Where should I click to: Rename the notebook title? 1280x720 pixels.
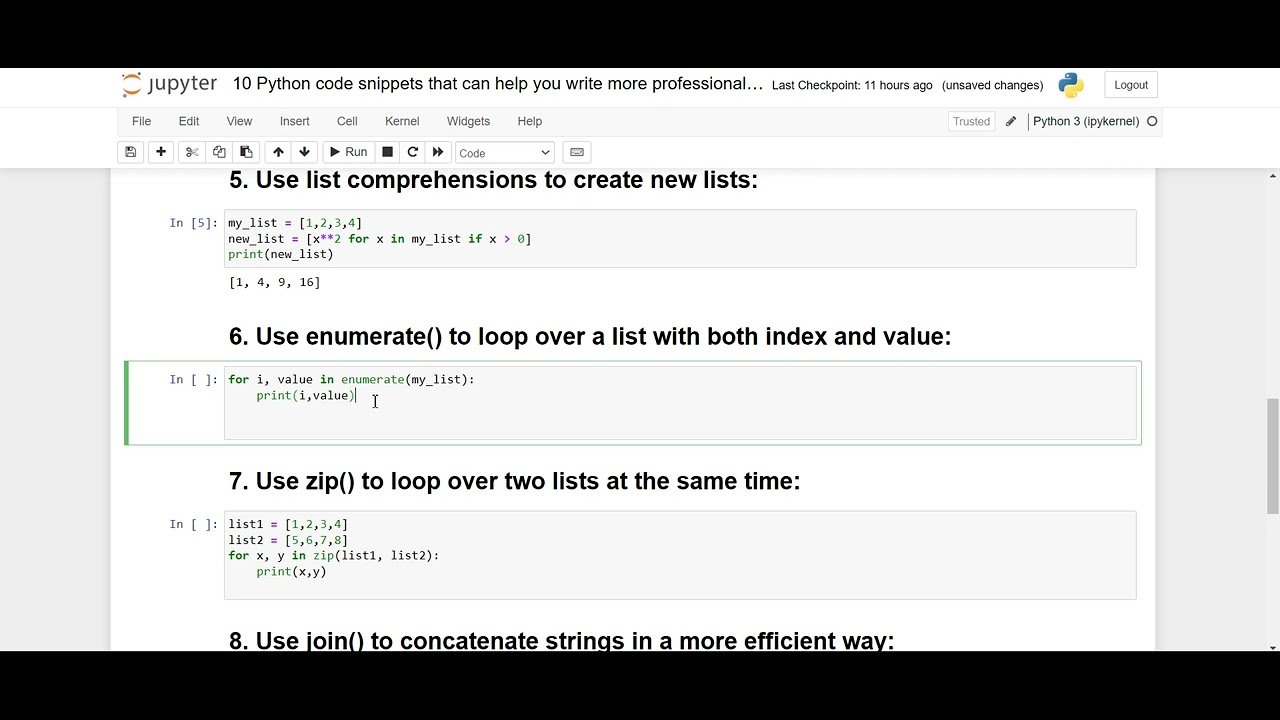[x=497, y=84]
